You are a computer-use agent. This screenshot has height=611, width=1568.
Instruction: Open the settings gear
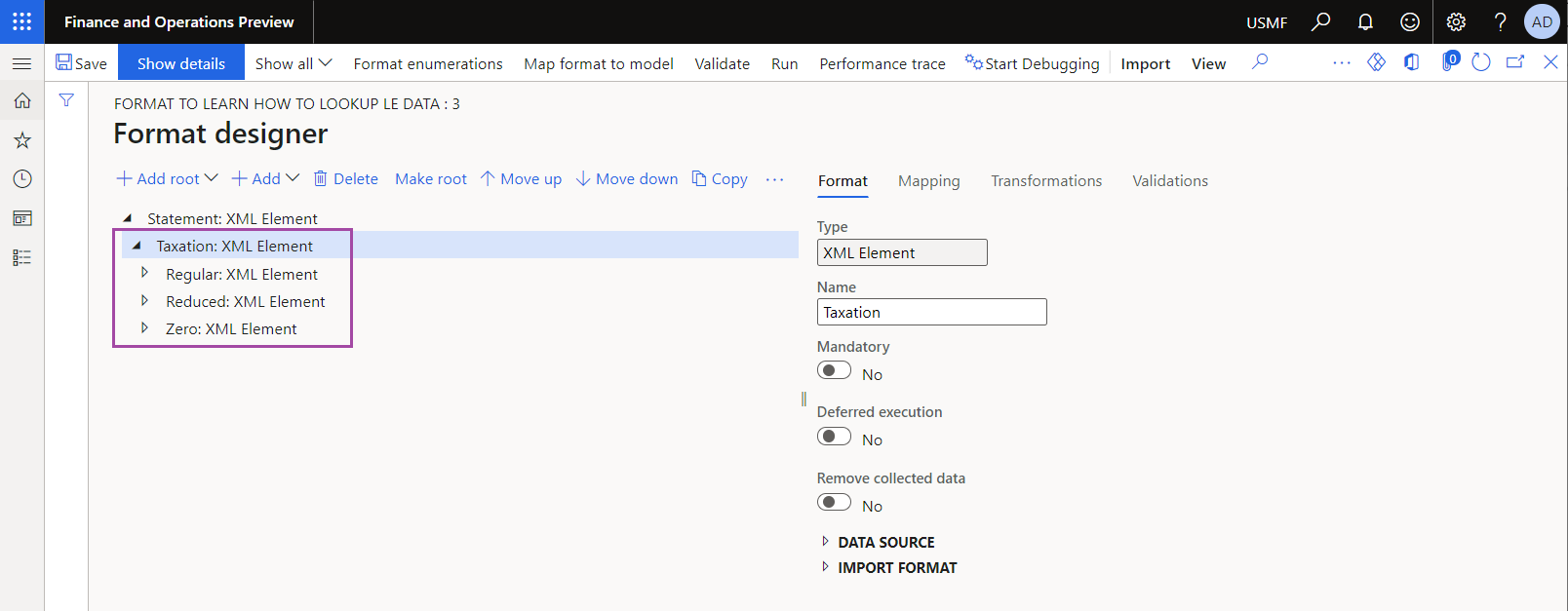pyautogui.click(x=1456, y=21)
